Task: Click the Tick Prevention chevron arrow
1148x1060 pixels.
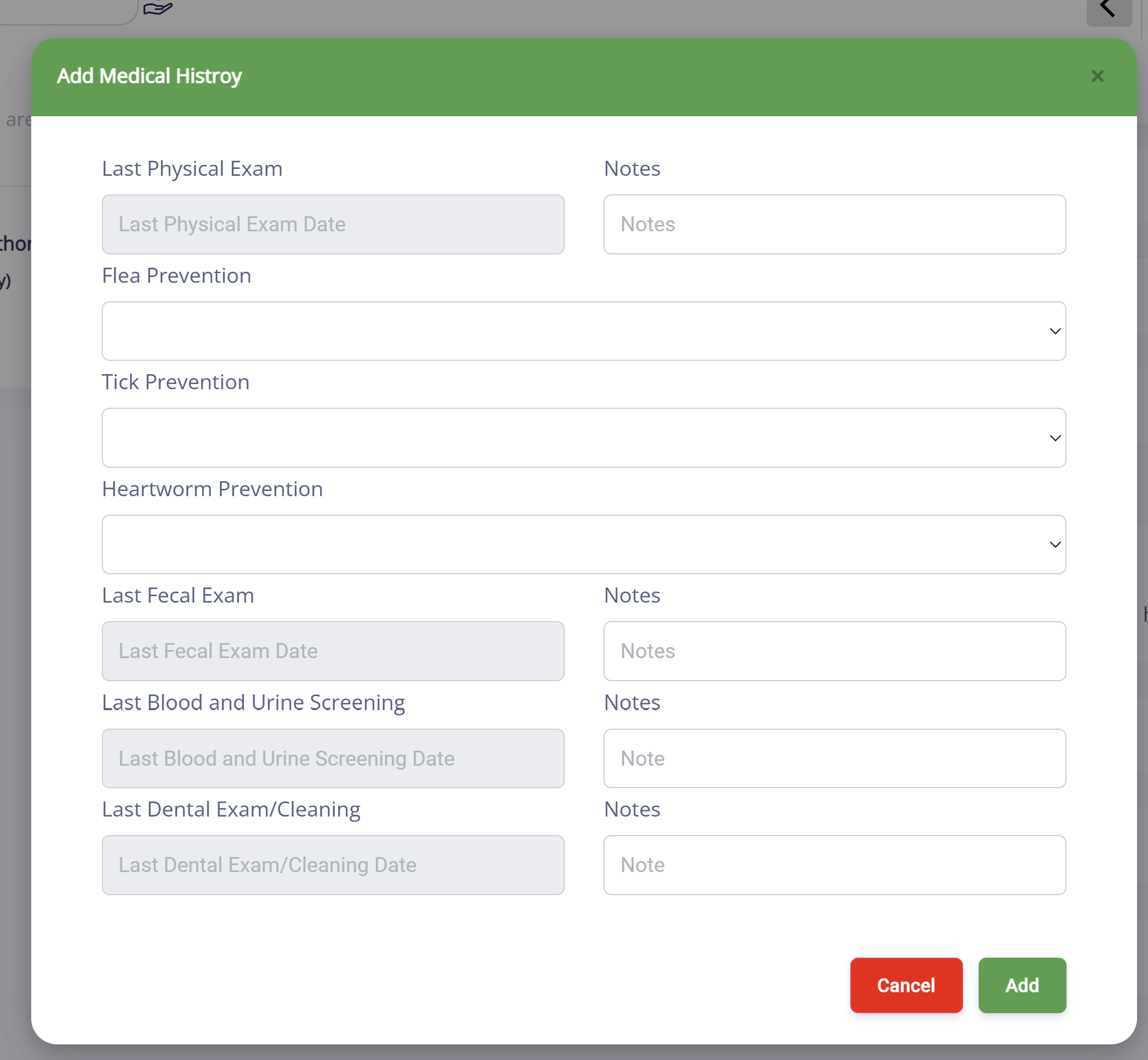Action: pos(1055,438)
